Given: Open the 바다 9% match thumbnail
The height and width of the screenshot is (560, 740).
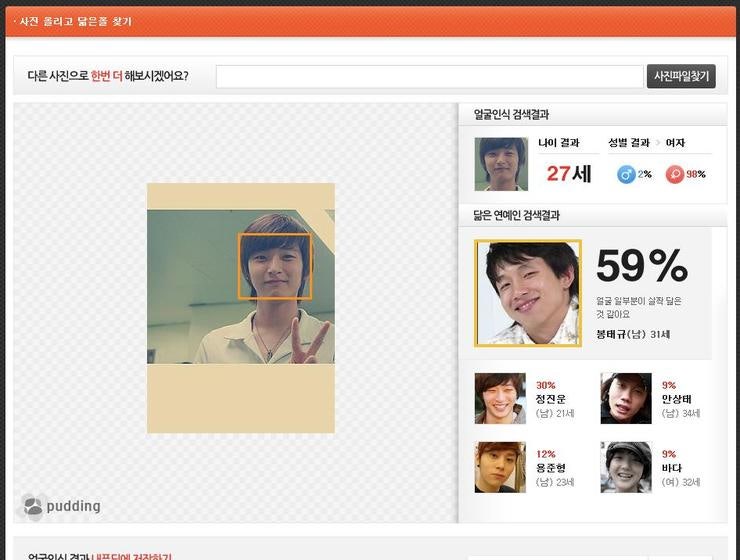Looking at the screenshot, I should point(626,467).
